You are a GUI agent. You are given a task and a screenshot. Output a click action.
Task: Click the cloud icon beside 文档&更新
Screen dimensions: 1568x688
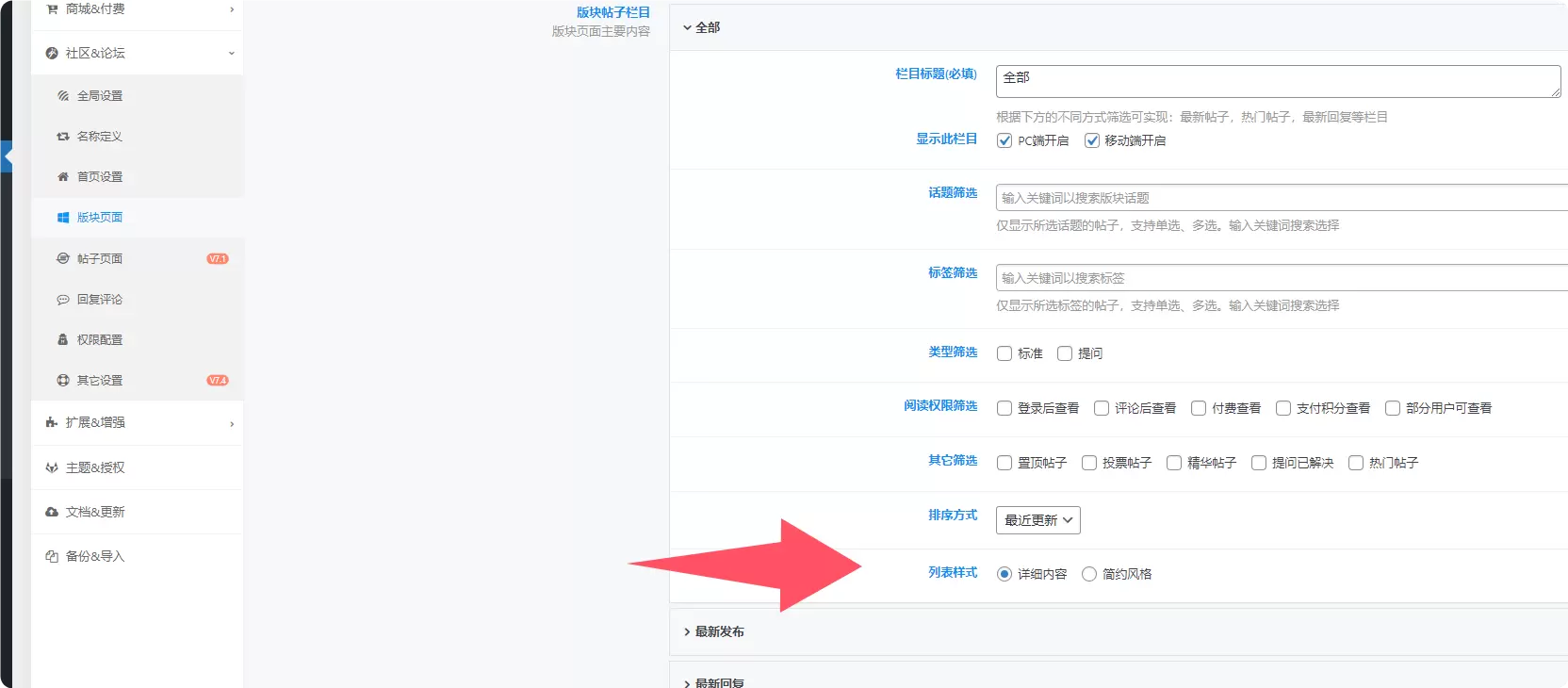point(52,512)
